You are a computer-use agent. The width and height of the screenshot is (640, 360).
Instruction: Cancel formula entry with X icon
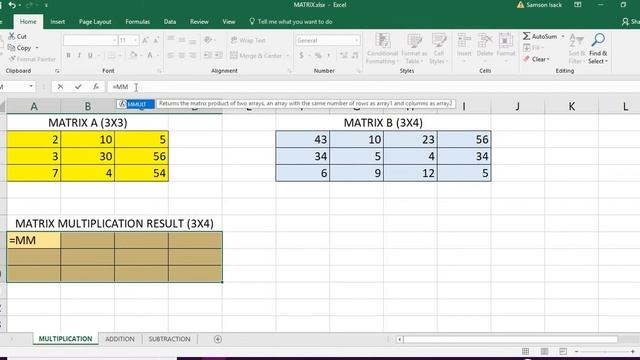[x=60, y=87]
